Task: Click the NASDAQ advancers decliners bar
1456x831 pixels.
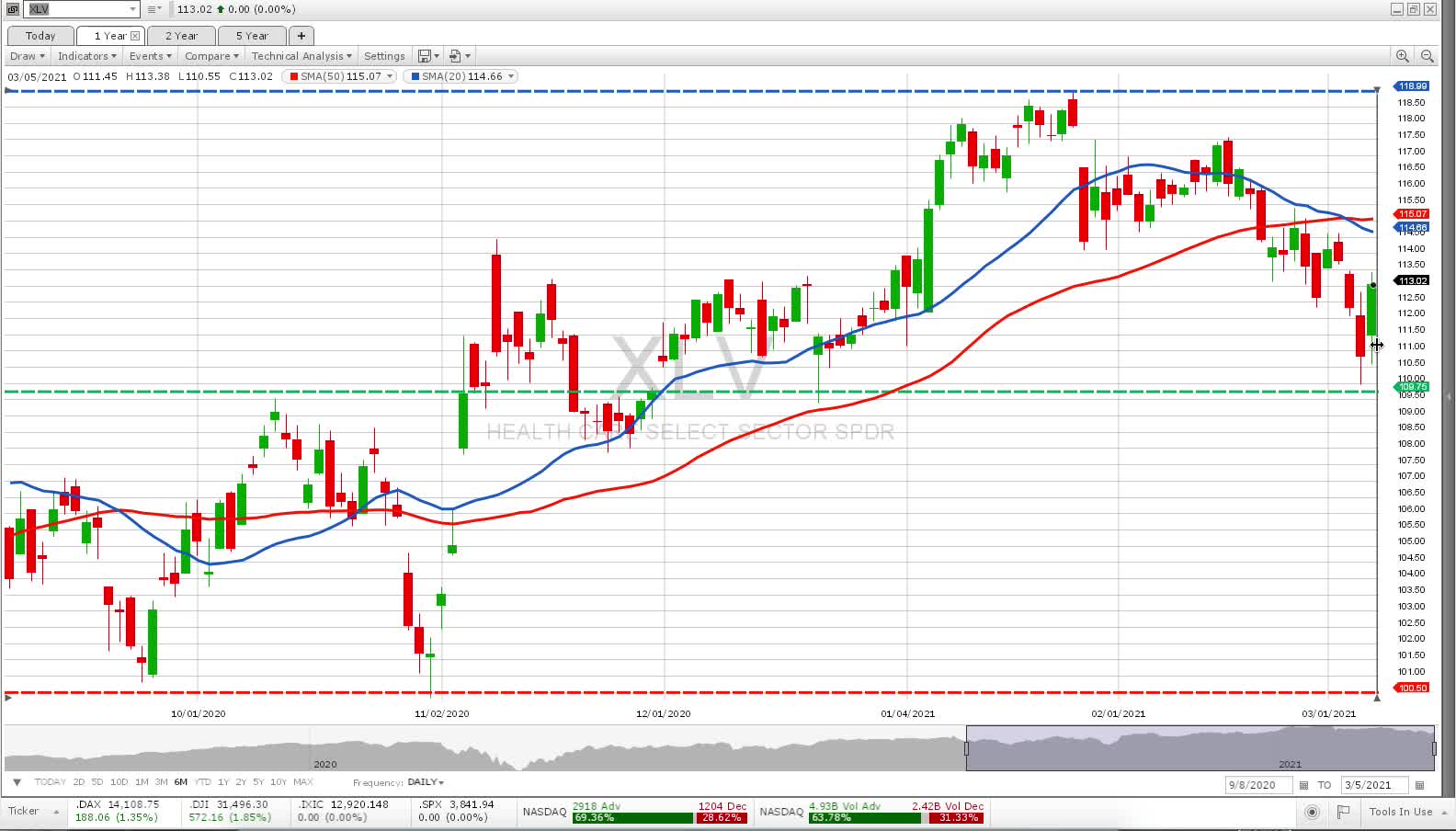Action: pos(659,817)
